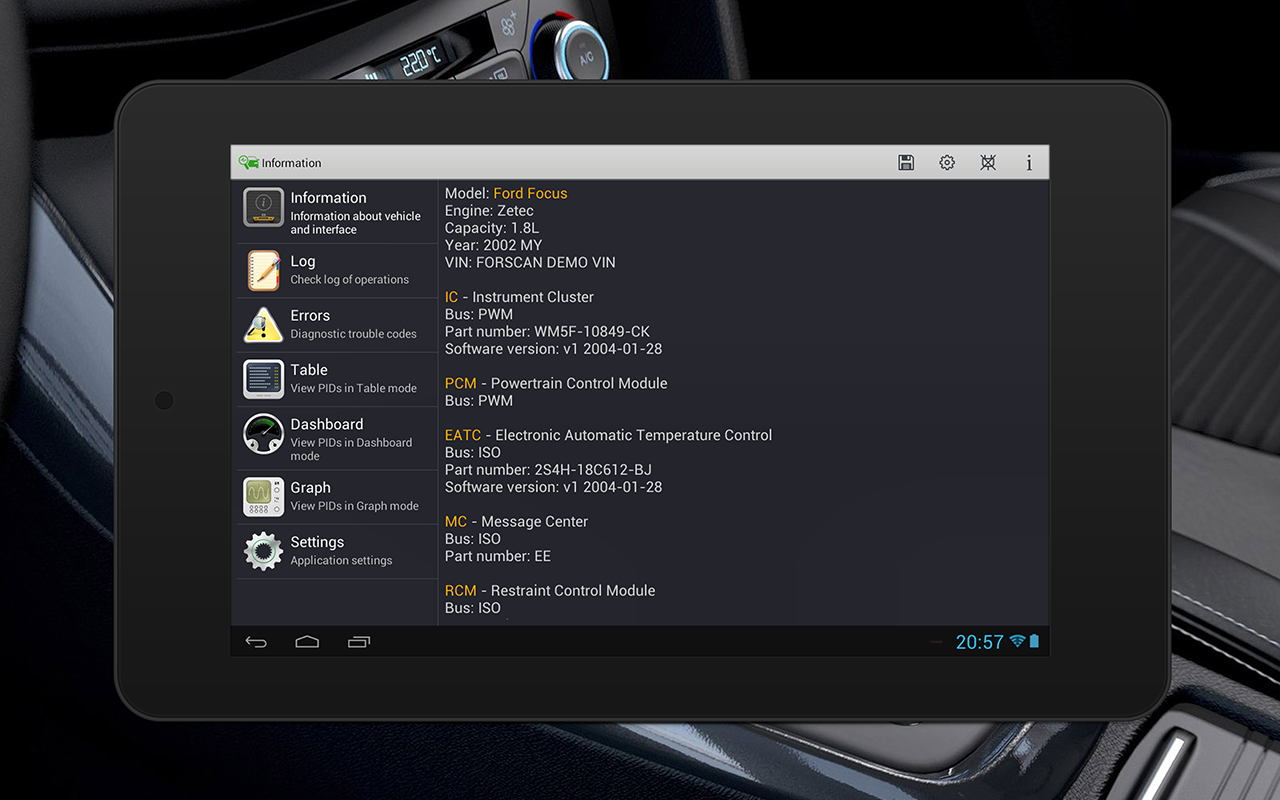Tap the Android home button
This screenshot has width=1280, height=800.
(x=307, y=641)
